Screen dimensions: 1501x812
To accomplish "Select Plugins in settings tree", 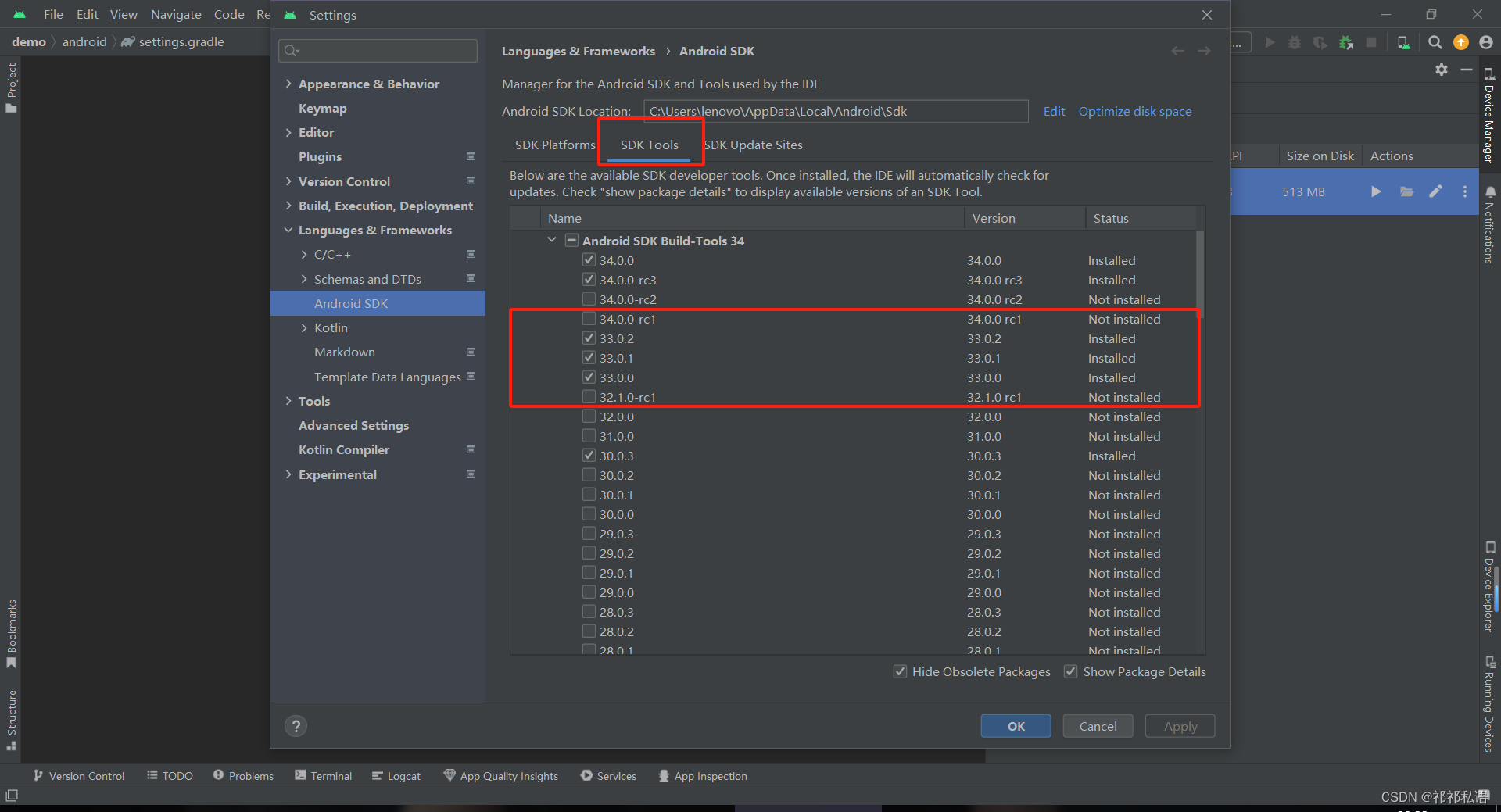I will click(x=320, y=156).
